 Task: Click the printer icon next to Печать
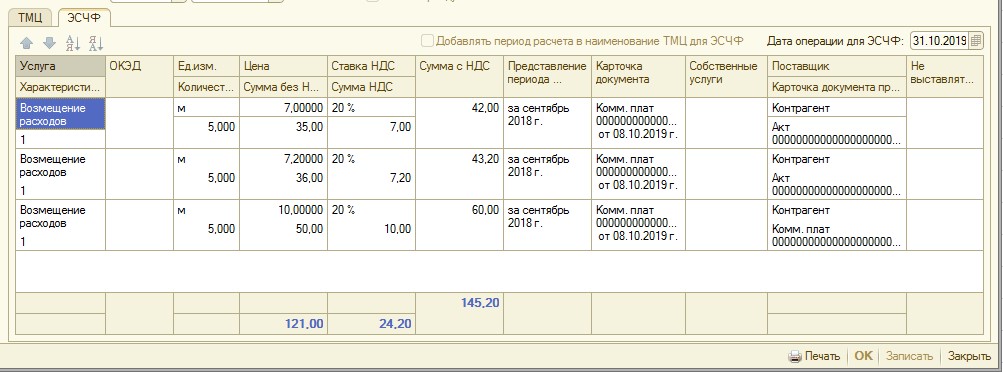tap(794, 356)
